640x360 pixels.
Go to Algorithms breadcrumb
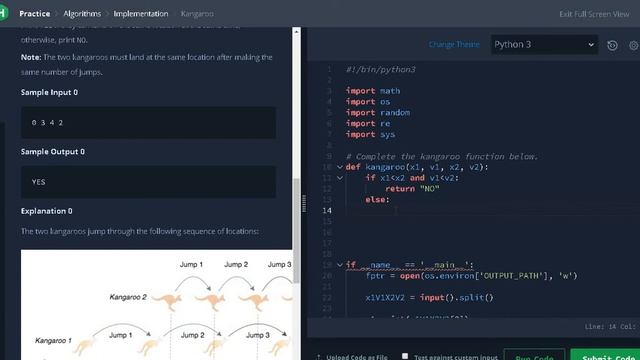[x=82, y=13]
